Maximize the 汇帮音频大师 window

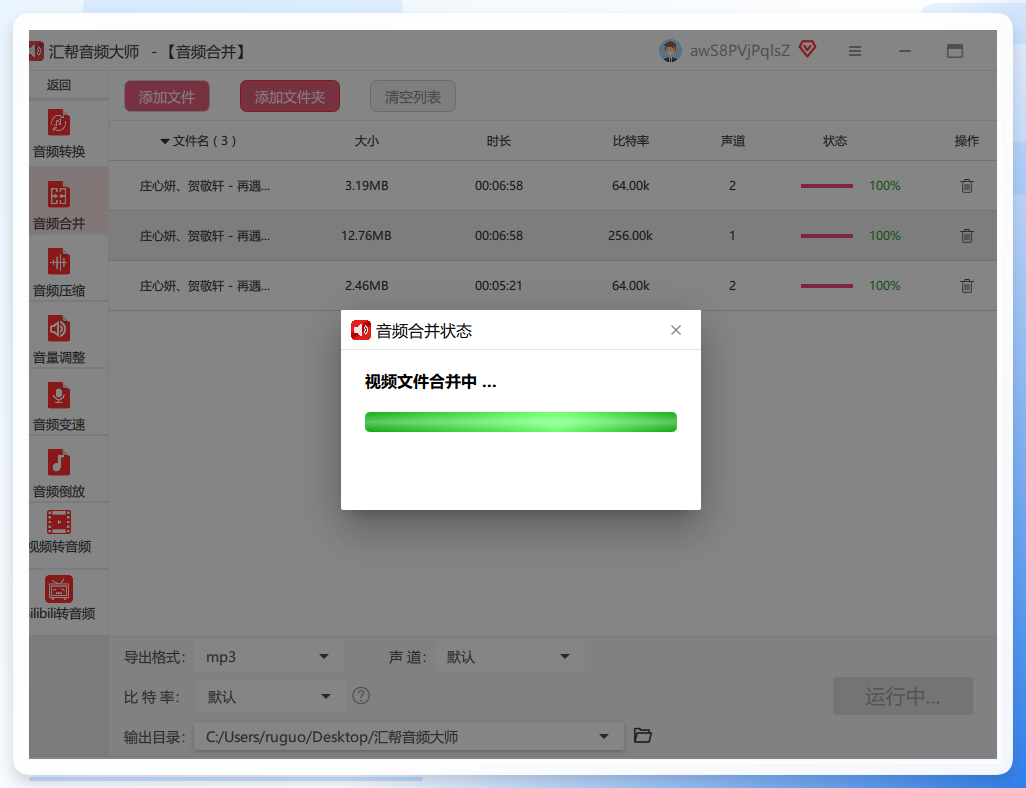tap(955, 51)
